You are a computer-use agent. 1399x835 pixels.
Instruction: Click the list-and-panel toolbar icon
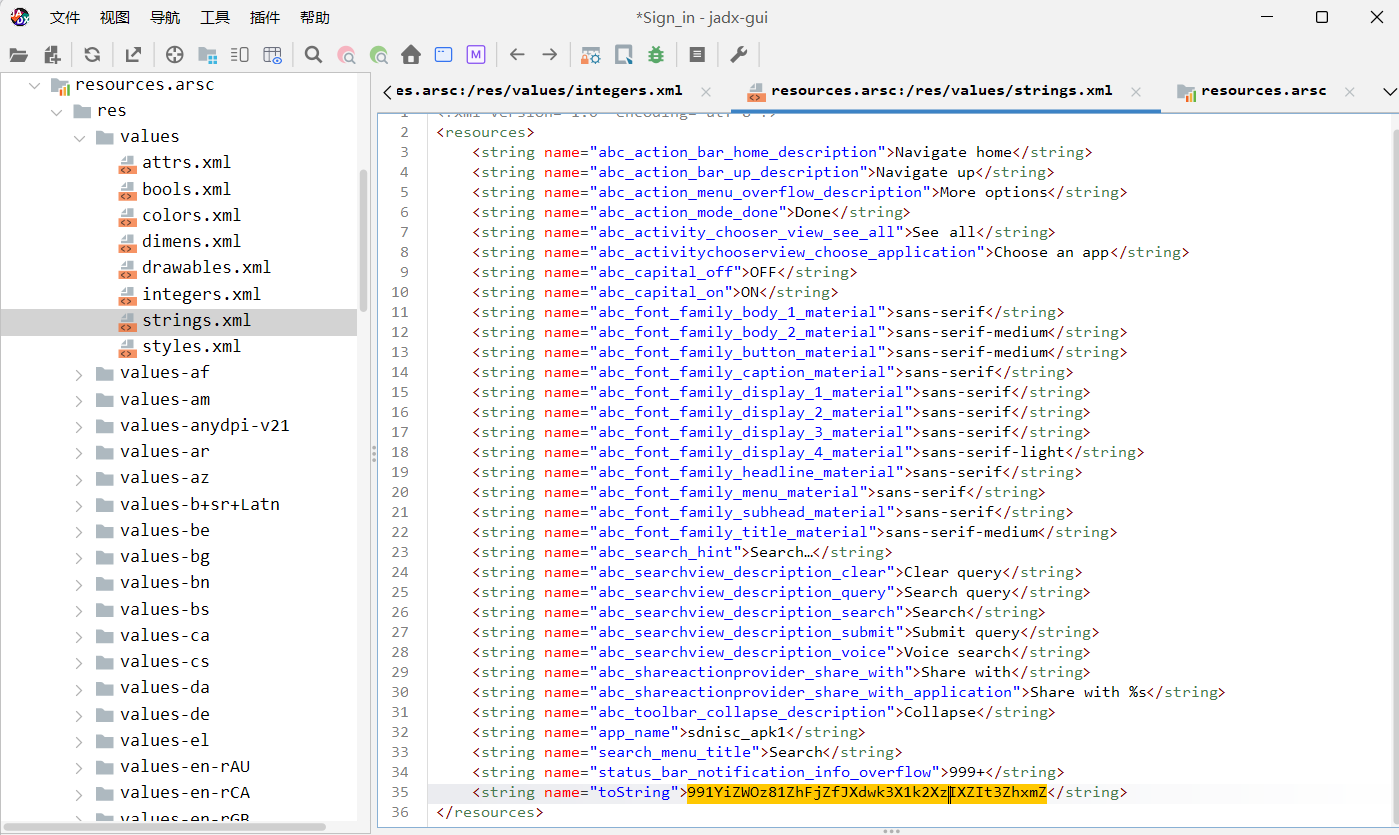coord(239,55)
